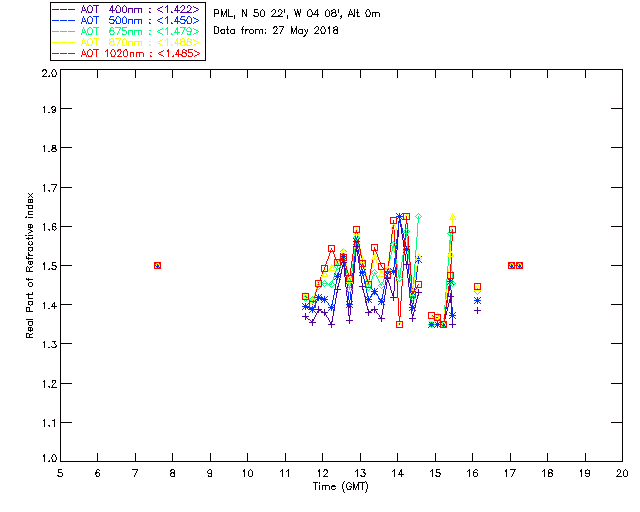Click the x-axis label 10
Viewport: 640px width, 512px height.
pyautogui.click(x=247, y=473)
